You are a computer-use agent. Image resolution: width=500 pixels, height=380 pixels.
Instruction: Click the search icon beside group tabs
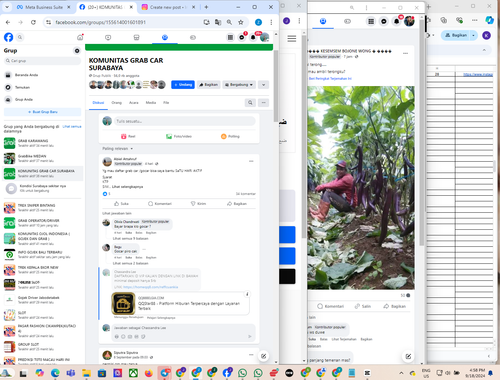[x=250, y=103]
